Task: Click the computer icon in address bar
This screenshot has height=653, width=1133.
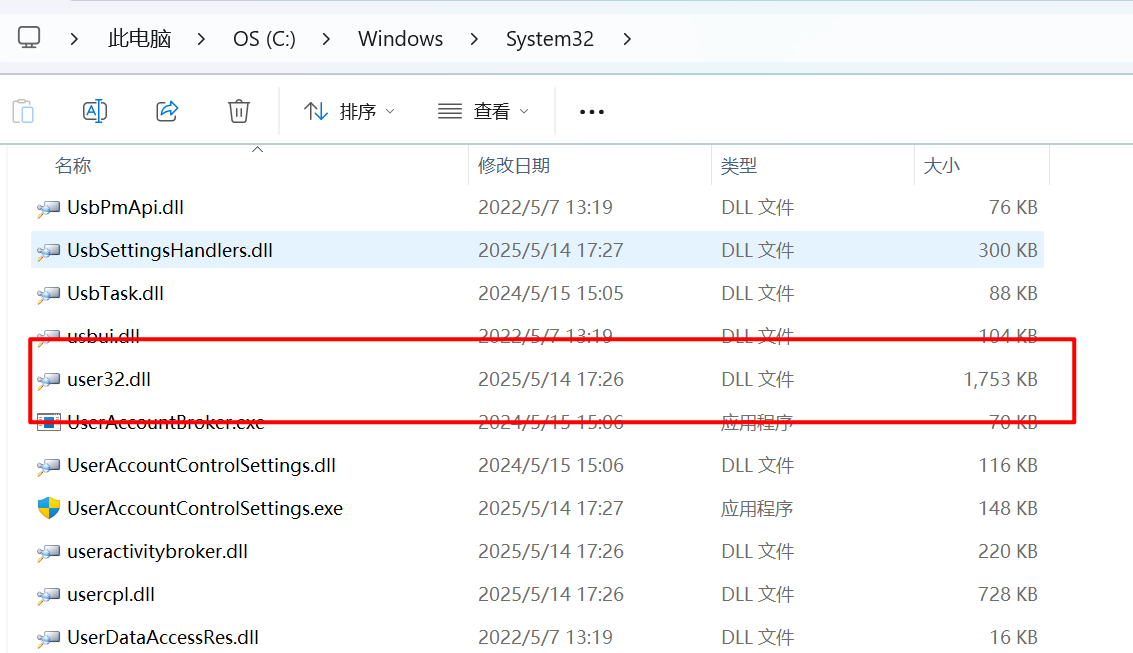Action: tap(29, 39)
